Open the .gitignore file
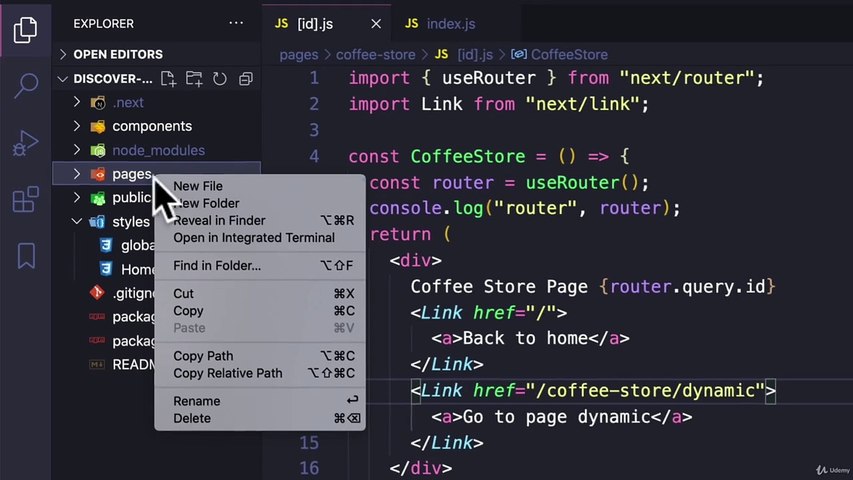This screenshot has height=480, width=853. [133, 293]
